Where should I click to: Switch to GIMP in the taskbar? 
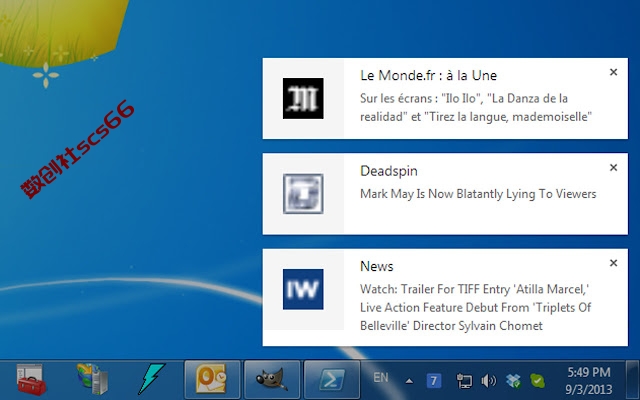[x=272, y=379]
